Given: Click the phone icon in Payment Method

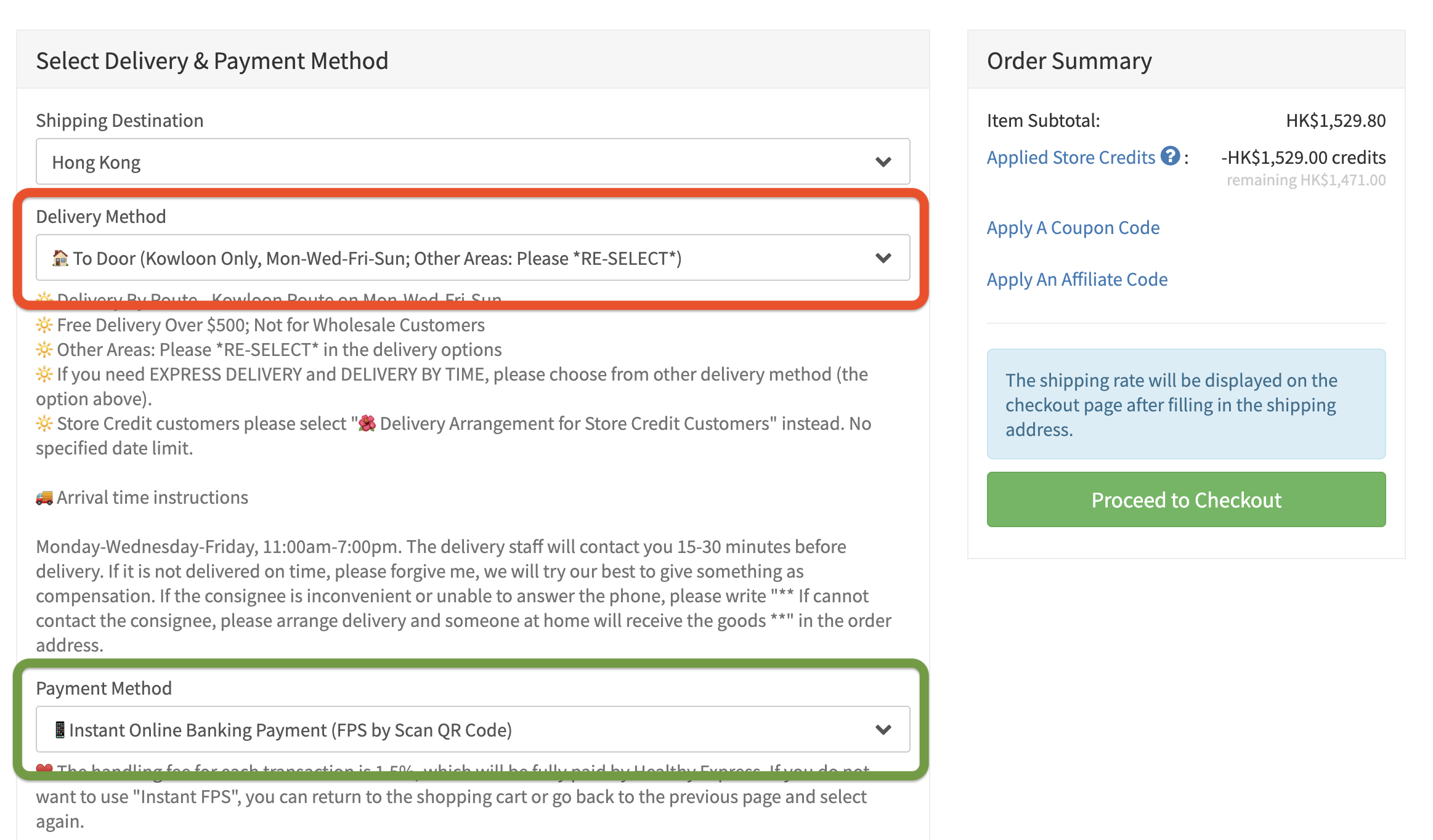Looking at the screenshot, I should pos(60,730).
